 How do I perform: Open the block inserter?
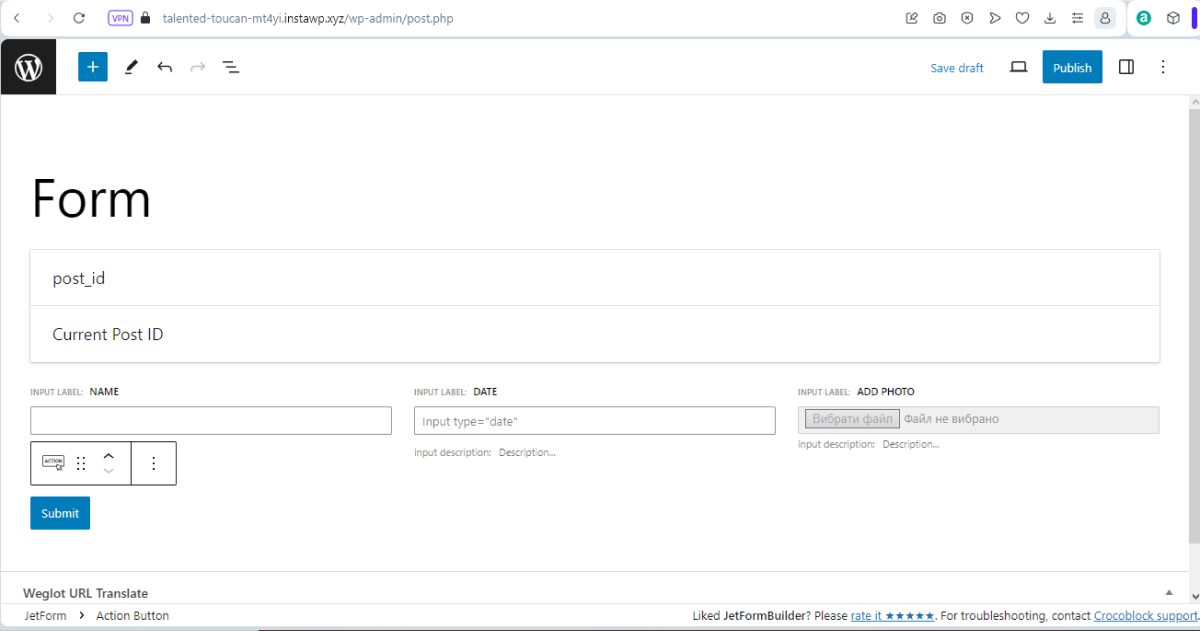point(92,66)
